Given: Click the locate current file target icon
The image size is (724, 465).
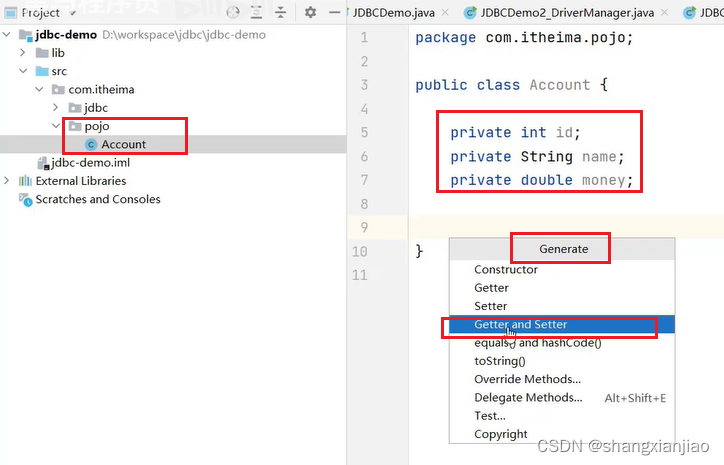Looking at the screenshot, I should click(233, 12).
